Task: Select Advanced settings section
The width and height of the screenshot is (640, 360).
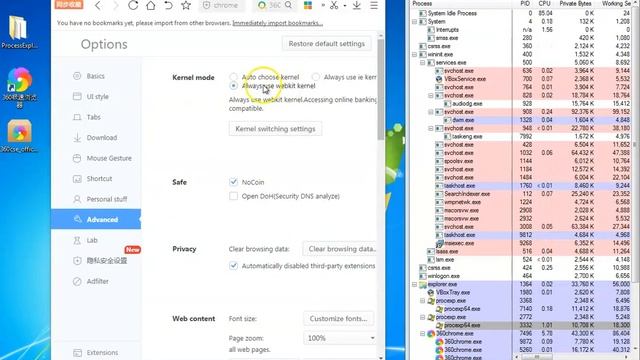Action: click(x=96, y=220)
